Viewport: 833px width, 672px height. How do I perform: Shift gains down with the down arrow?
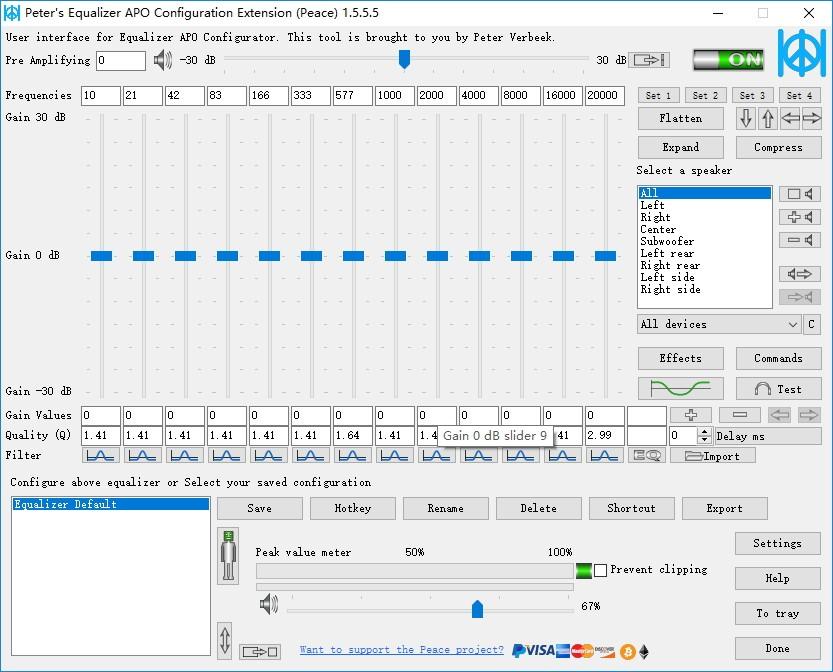click(x=746, y=118)
